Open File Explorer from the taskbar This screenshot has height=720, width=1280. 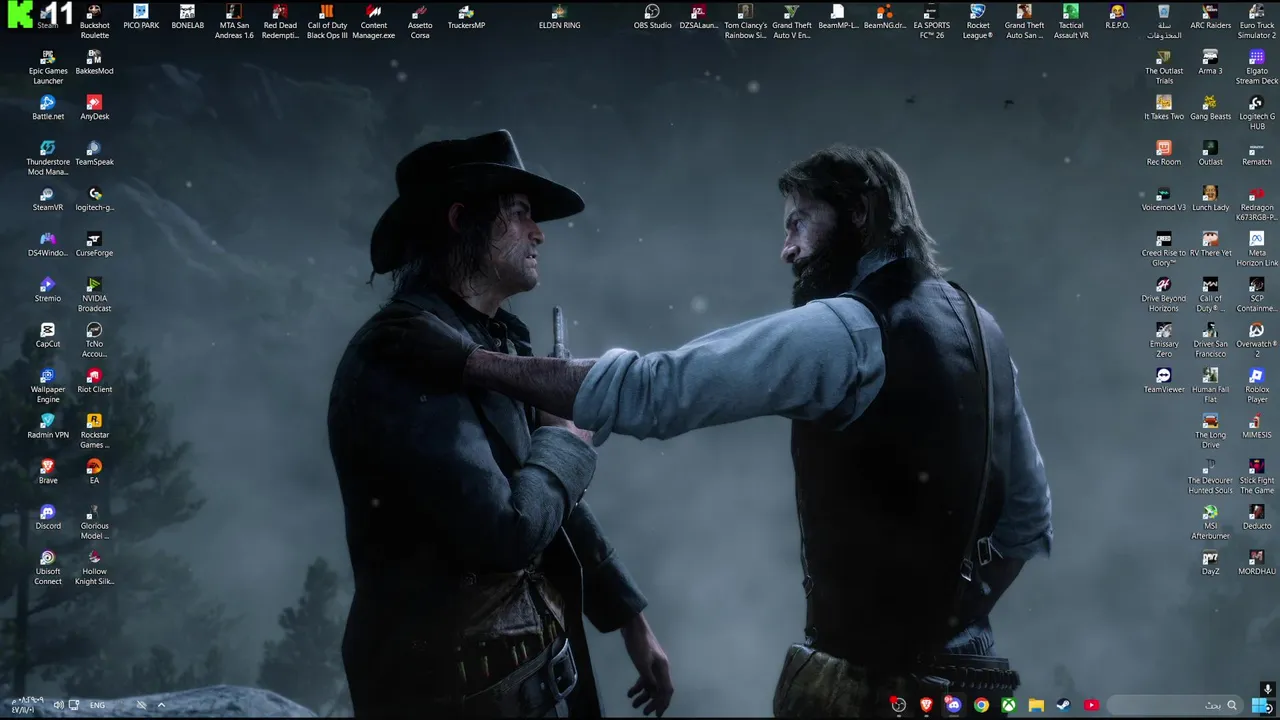(x=1036, y=705)
